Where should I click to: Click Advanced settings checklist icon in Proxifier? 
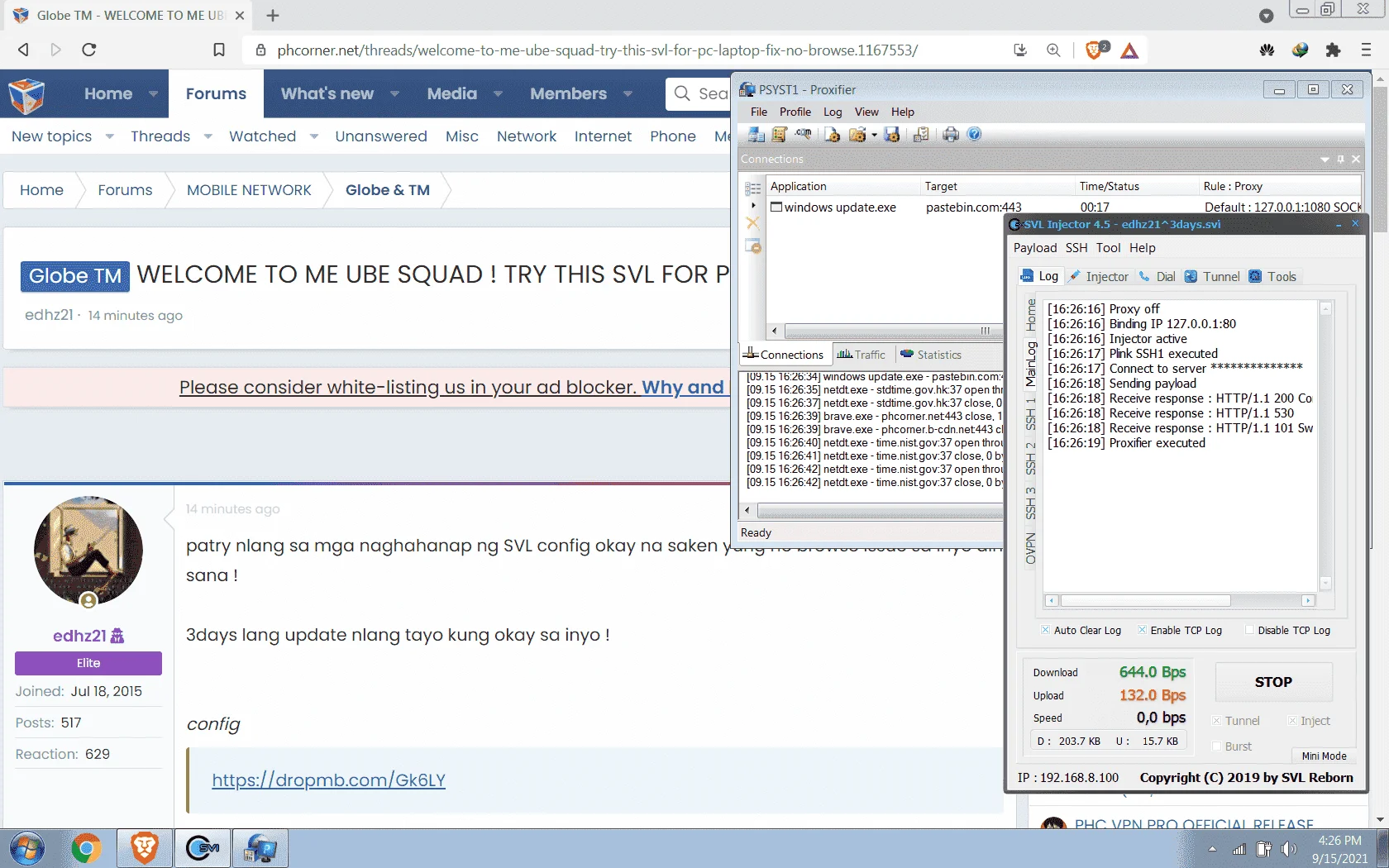tap(921, 135)
